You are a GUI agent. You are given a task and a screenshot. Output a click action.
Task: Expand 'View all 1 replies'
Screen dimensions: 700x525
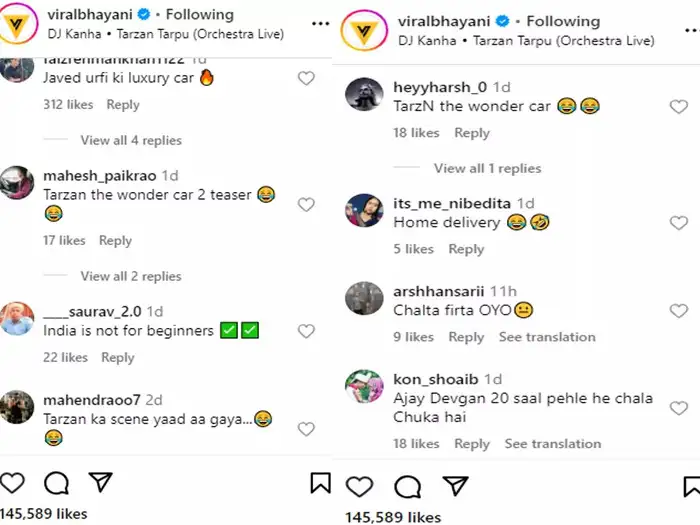point(487,168)
